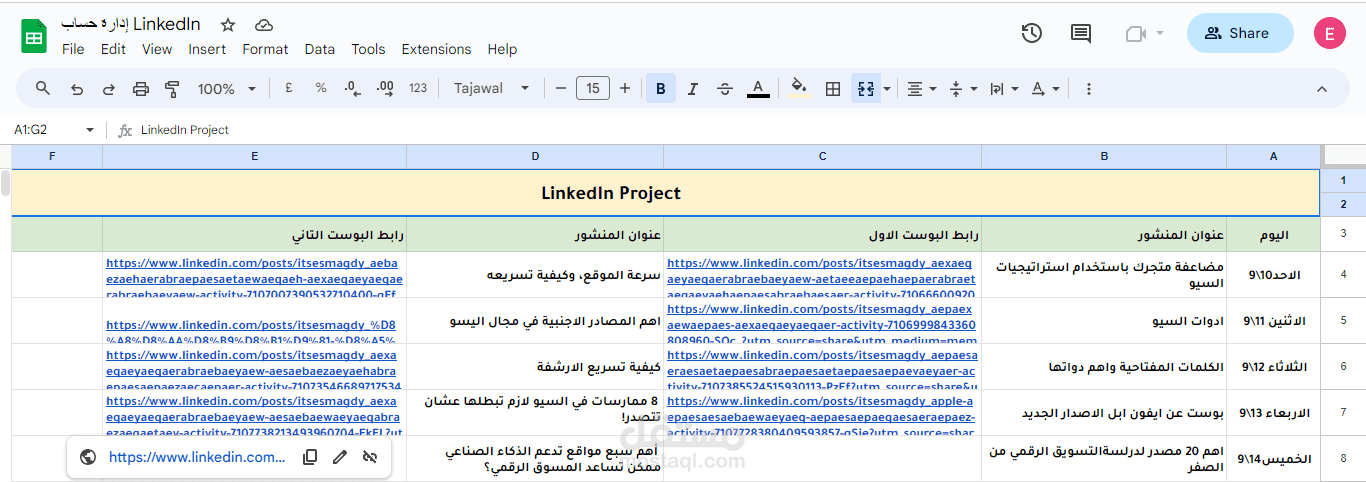Viewport: 1366px width, 482px height.
Task: Toggle bold formatting
Action: pyautogui.click(x=660, y=89)
